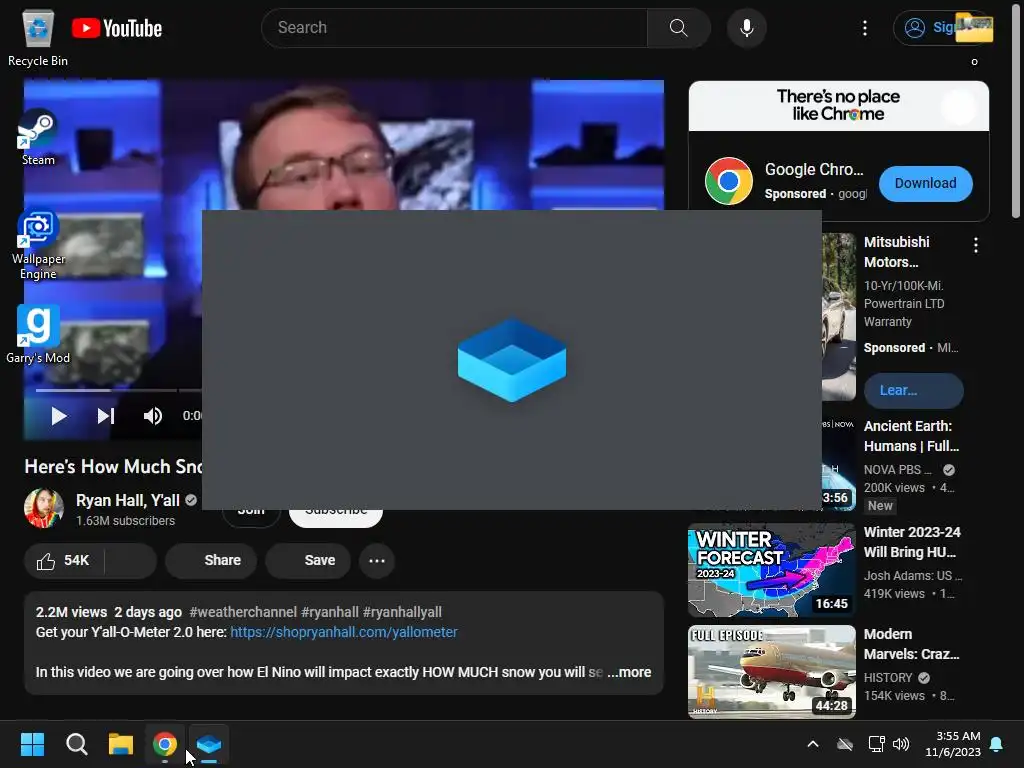Viewport: 1024px width, 768px height.
Task: Open the YouTube home logo
Action: tap(116, 28)
